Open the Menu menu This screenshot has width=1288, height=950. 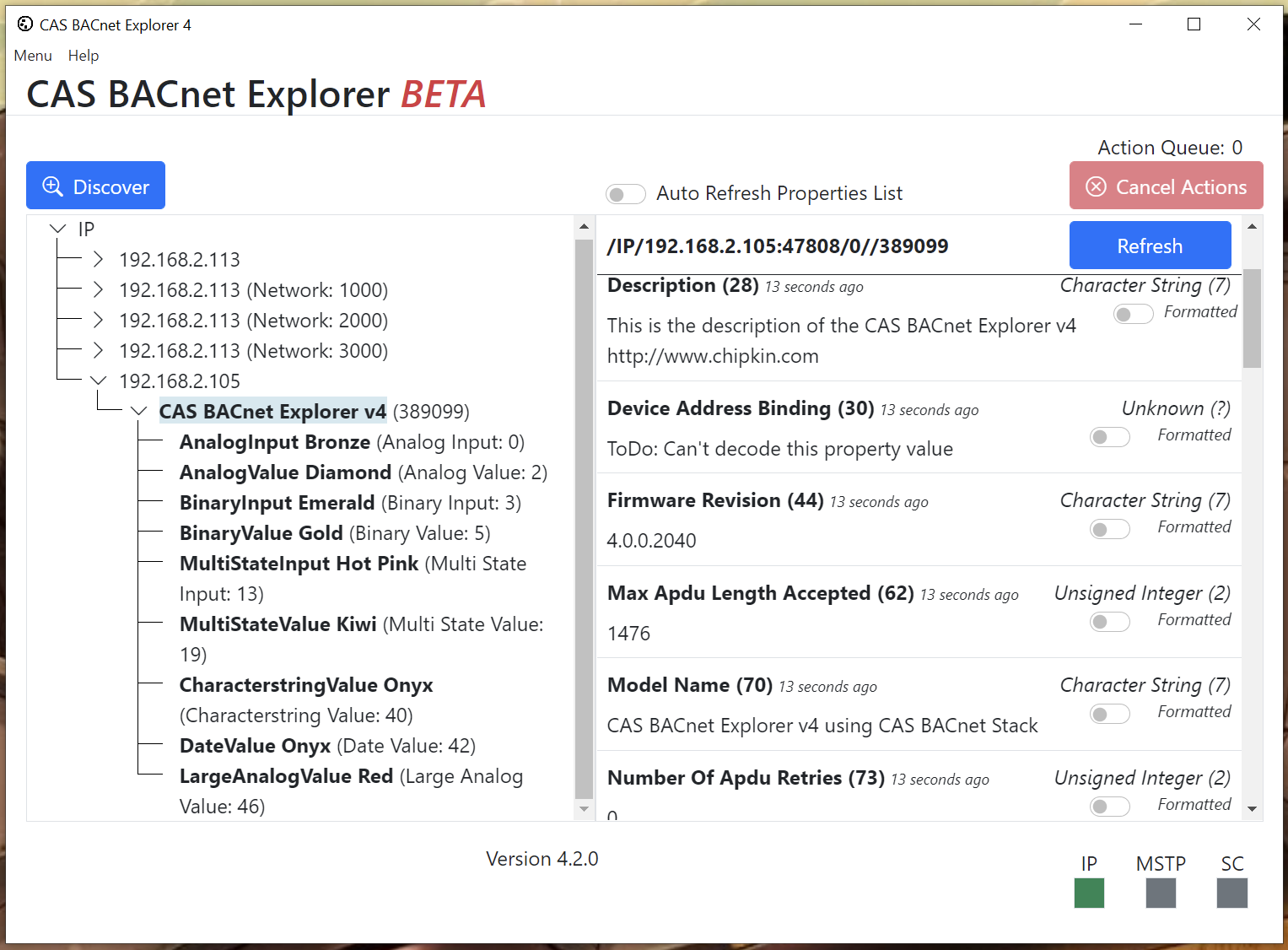click(33, 56)
